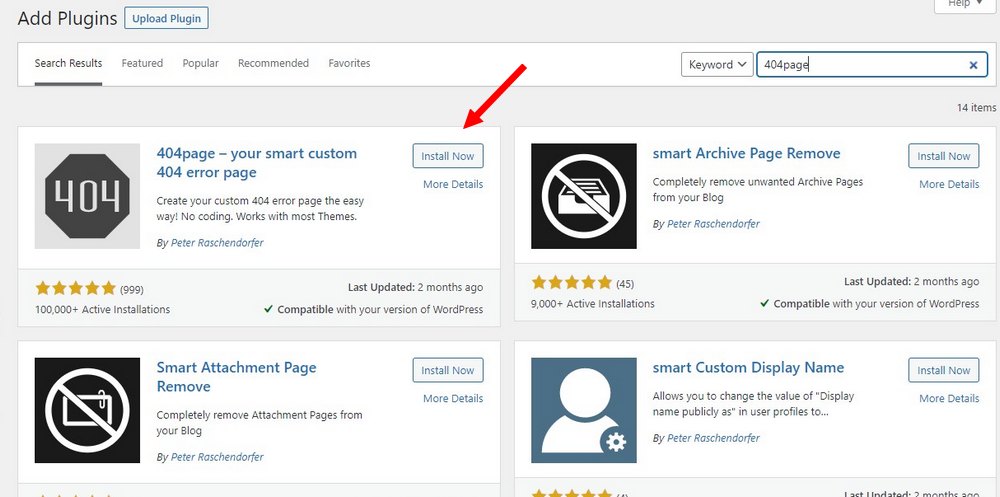The height and width of the screenshot is (497, 1000).
Task: Click 'Completely remove Attachment Pages' description
Action: click(260, 423)
